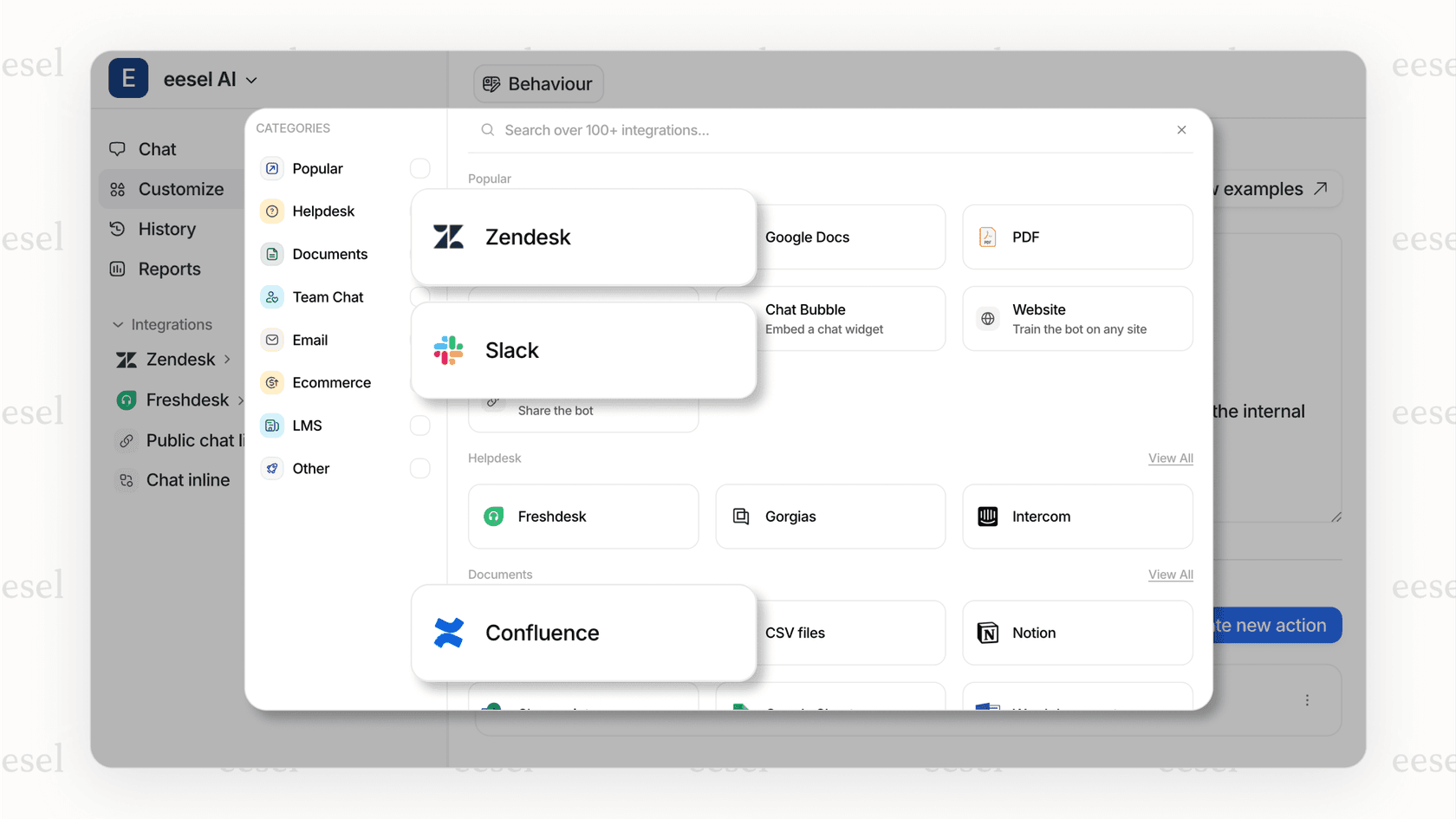Click View All next to Helpdesk
1456x819 pixels.
(1170, 458)
